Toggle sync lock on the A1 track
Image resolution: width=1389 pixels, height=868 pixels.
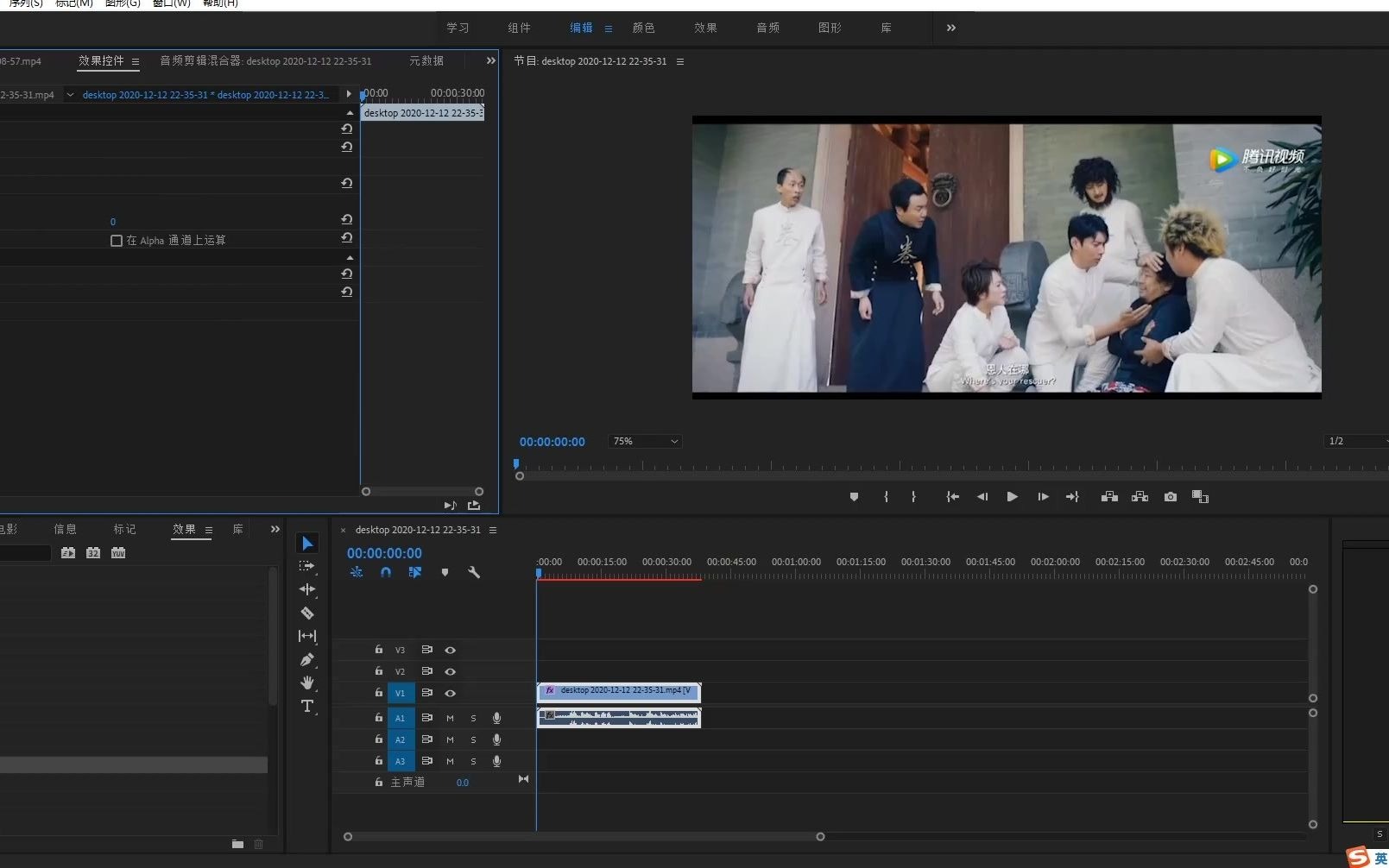[x=426, y=718]
